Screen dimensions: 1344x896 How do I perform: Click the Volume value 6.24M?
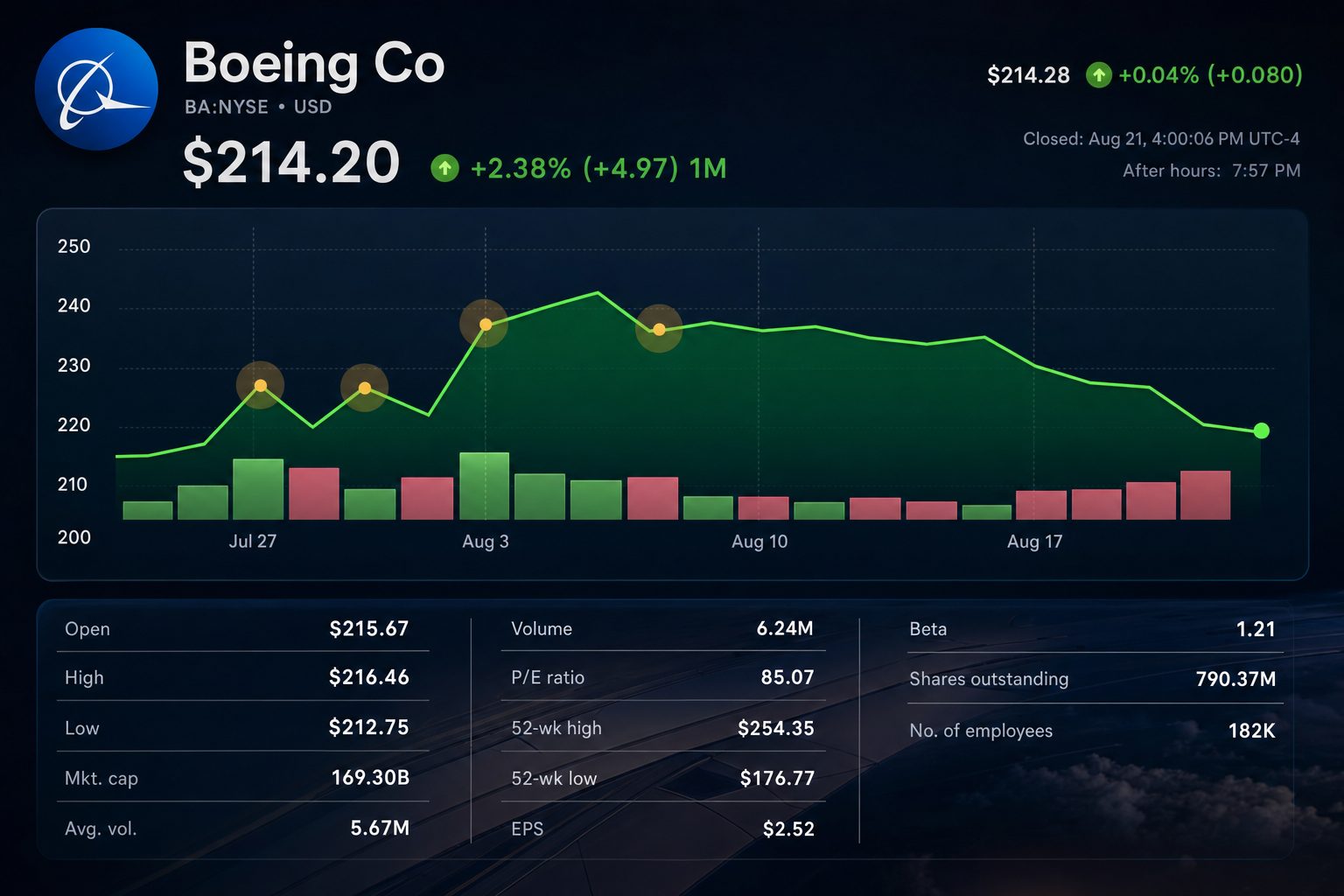785,628
